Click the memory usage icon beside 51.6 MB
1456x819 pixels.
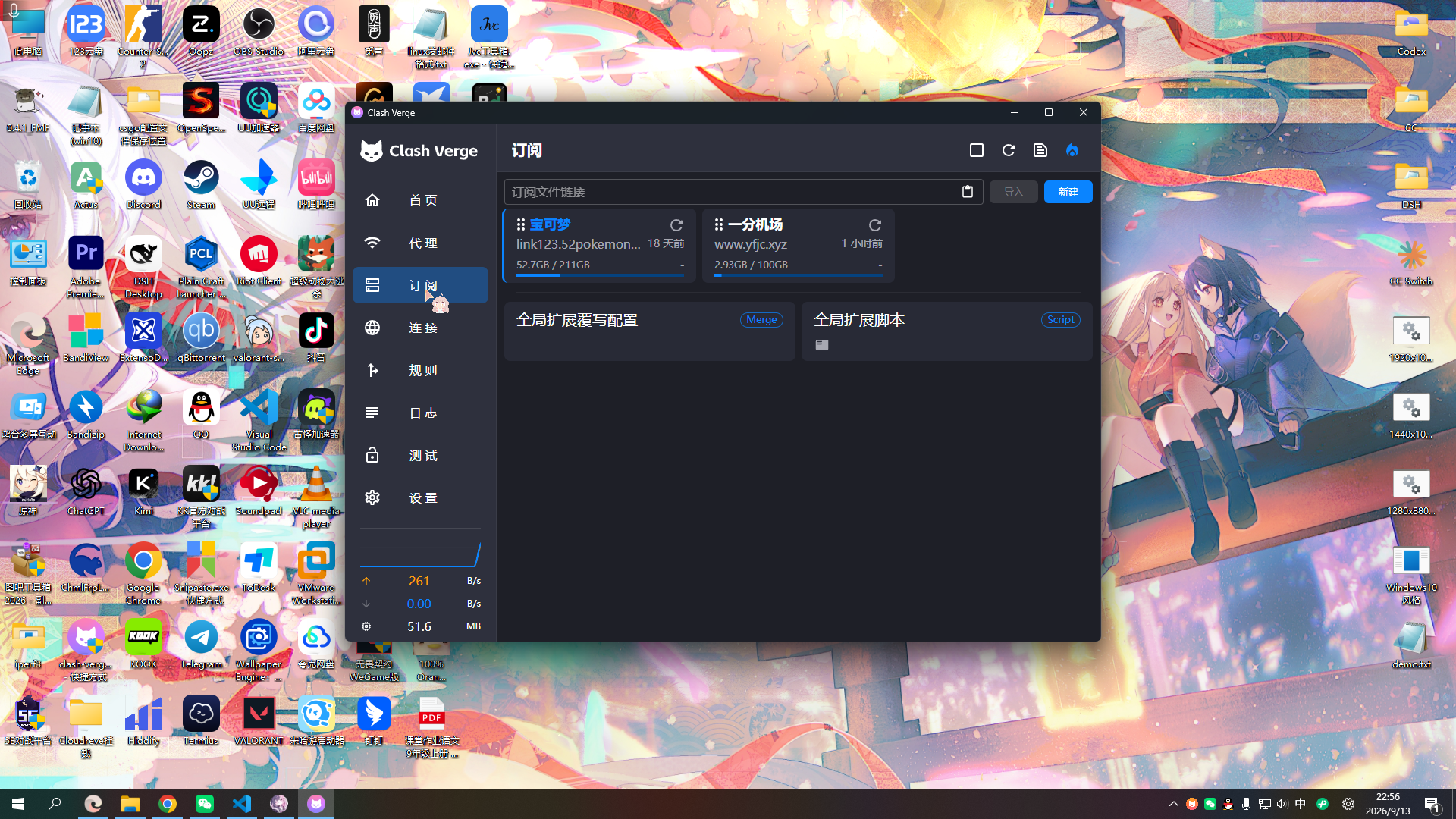(366, 626)
